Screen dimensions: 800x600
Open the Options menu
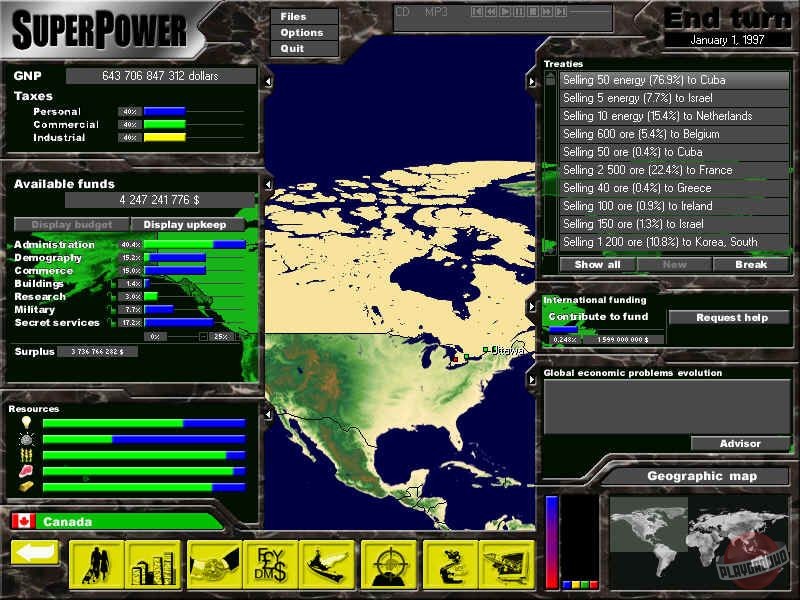(301, 33)
